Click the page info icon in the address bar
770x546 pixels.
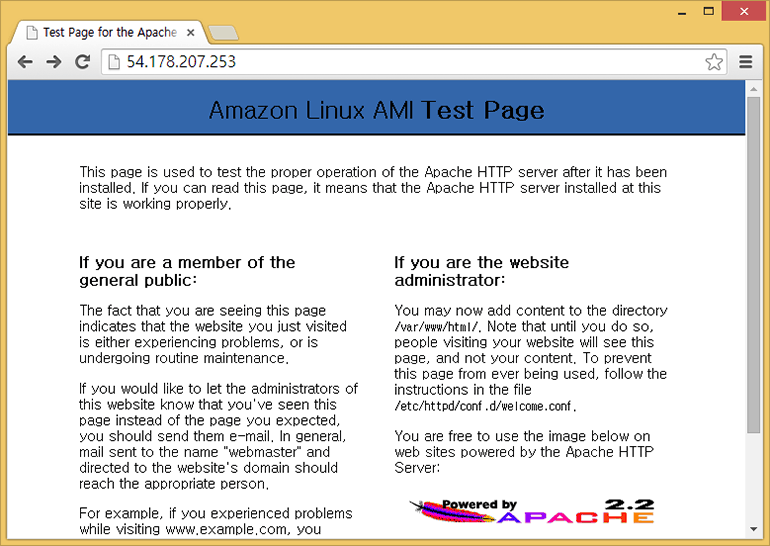point(114,62)
